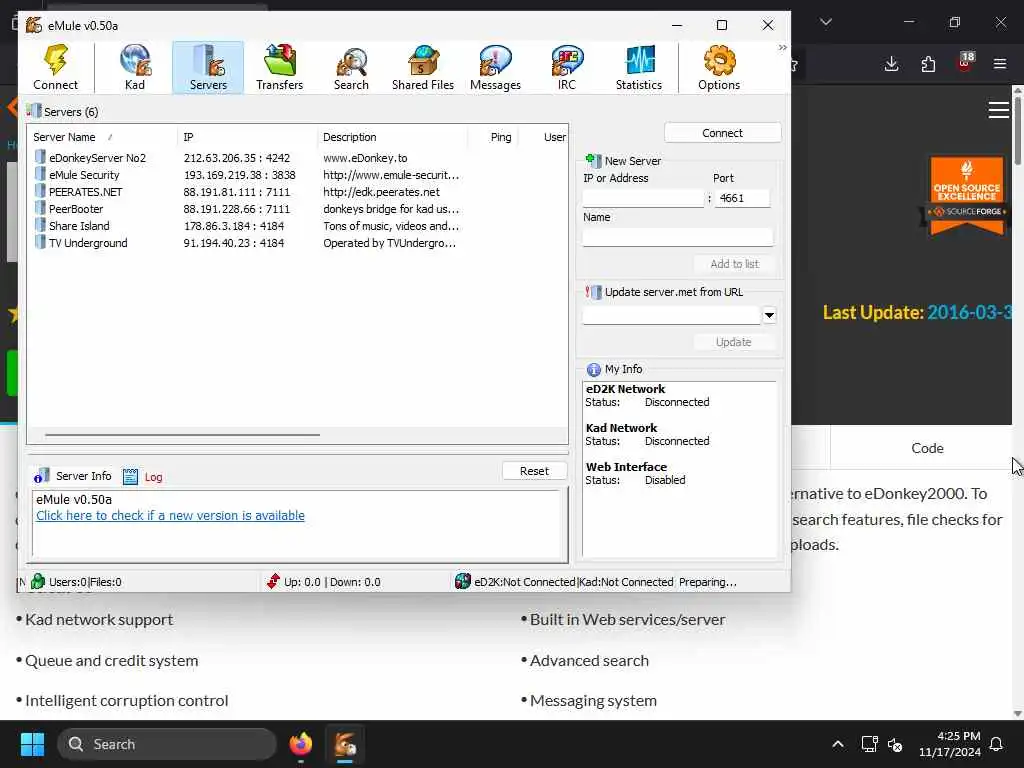The height and width of the screenshot is (768, 1024).
Task: Click the check for new version link
Action: [170, 515]
